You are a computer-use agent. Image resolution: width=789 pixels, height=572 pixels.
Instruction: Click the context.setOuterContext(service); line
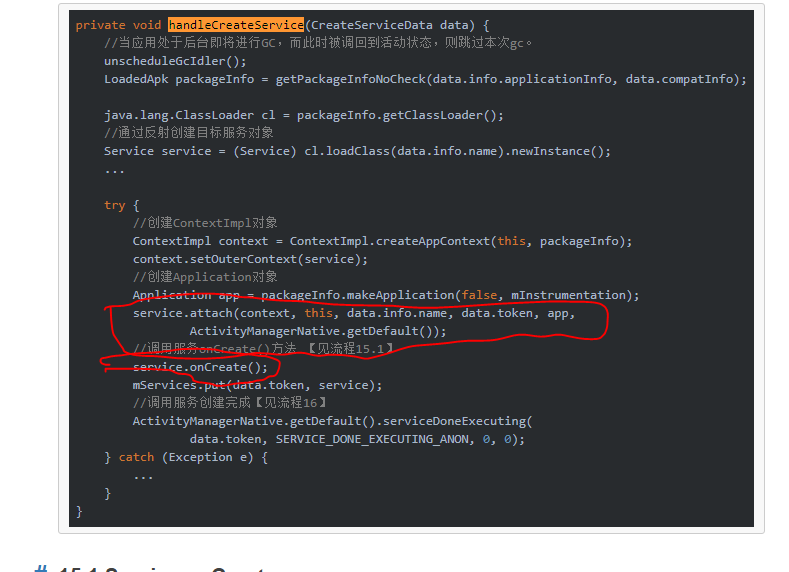[250, 259]
